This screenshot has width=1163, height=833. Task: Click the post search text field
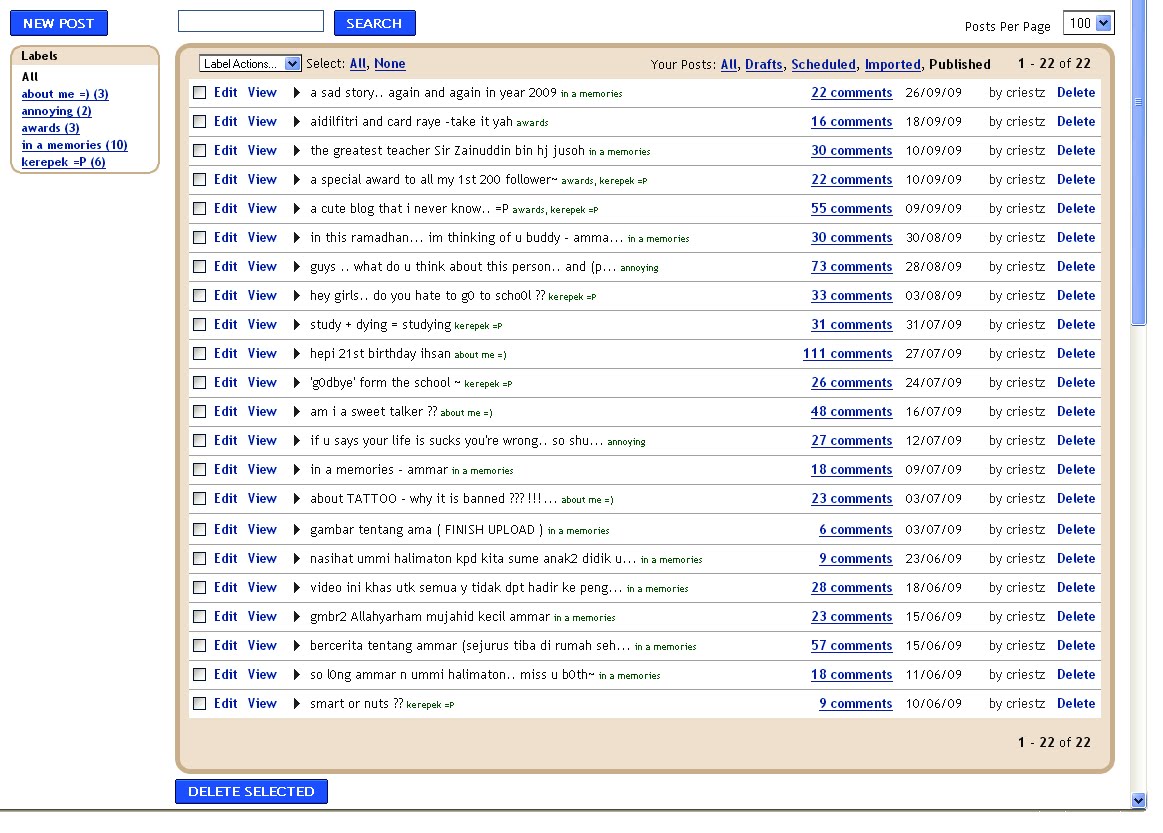tap(251, 22)
